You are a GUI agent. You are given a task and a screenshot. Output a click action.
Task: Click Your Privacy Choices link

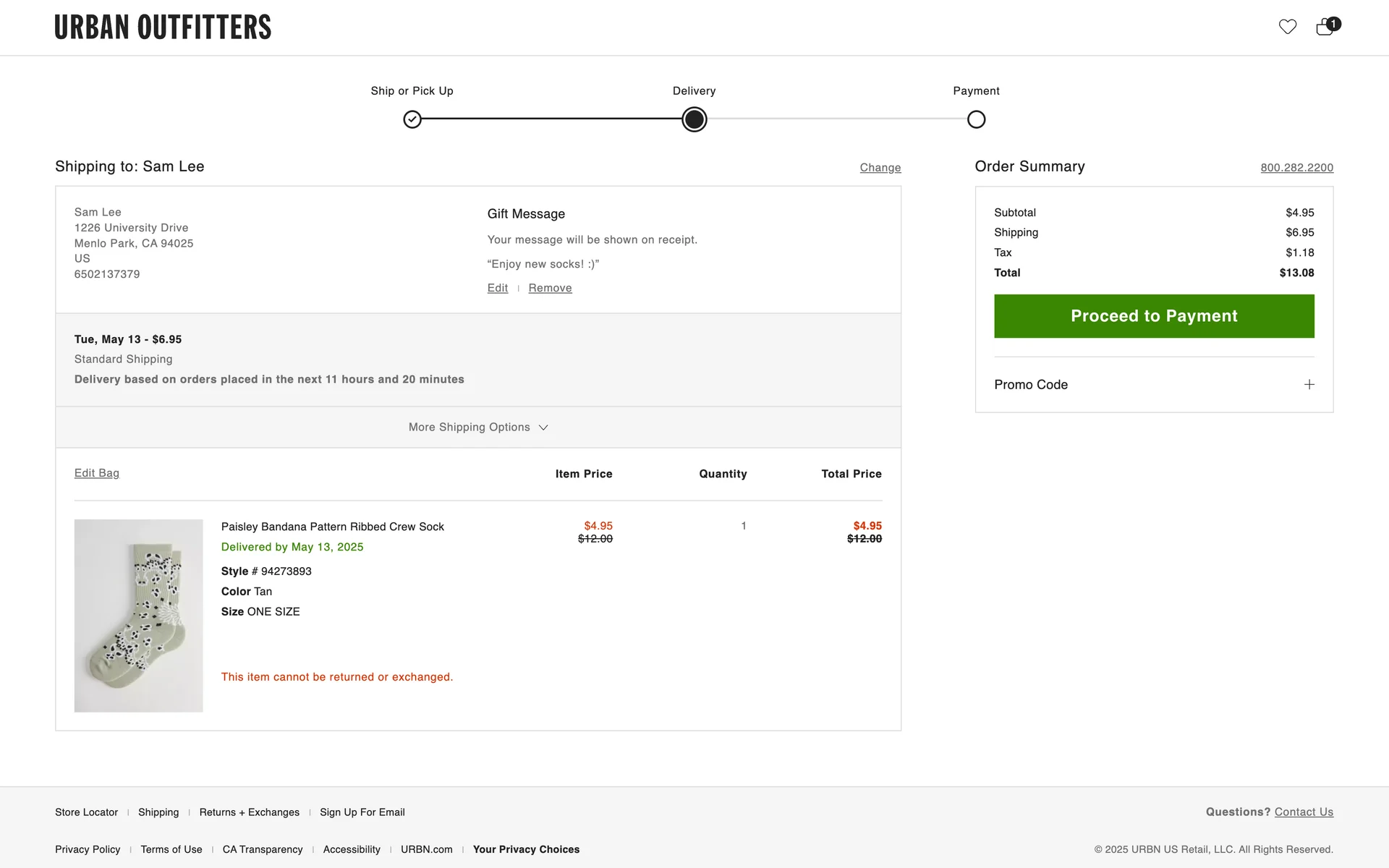click(x=526, y=849)
